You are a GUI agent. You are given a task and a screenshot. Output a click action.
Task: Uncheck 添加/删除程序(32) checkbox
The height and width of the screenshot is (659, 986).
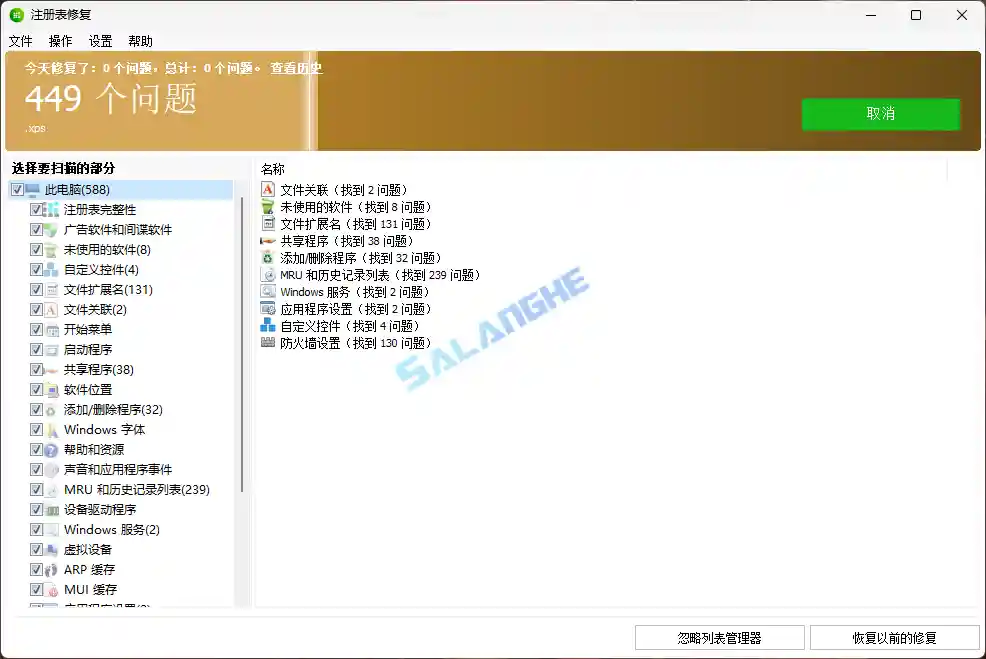[36, 409]
